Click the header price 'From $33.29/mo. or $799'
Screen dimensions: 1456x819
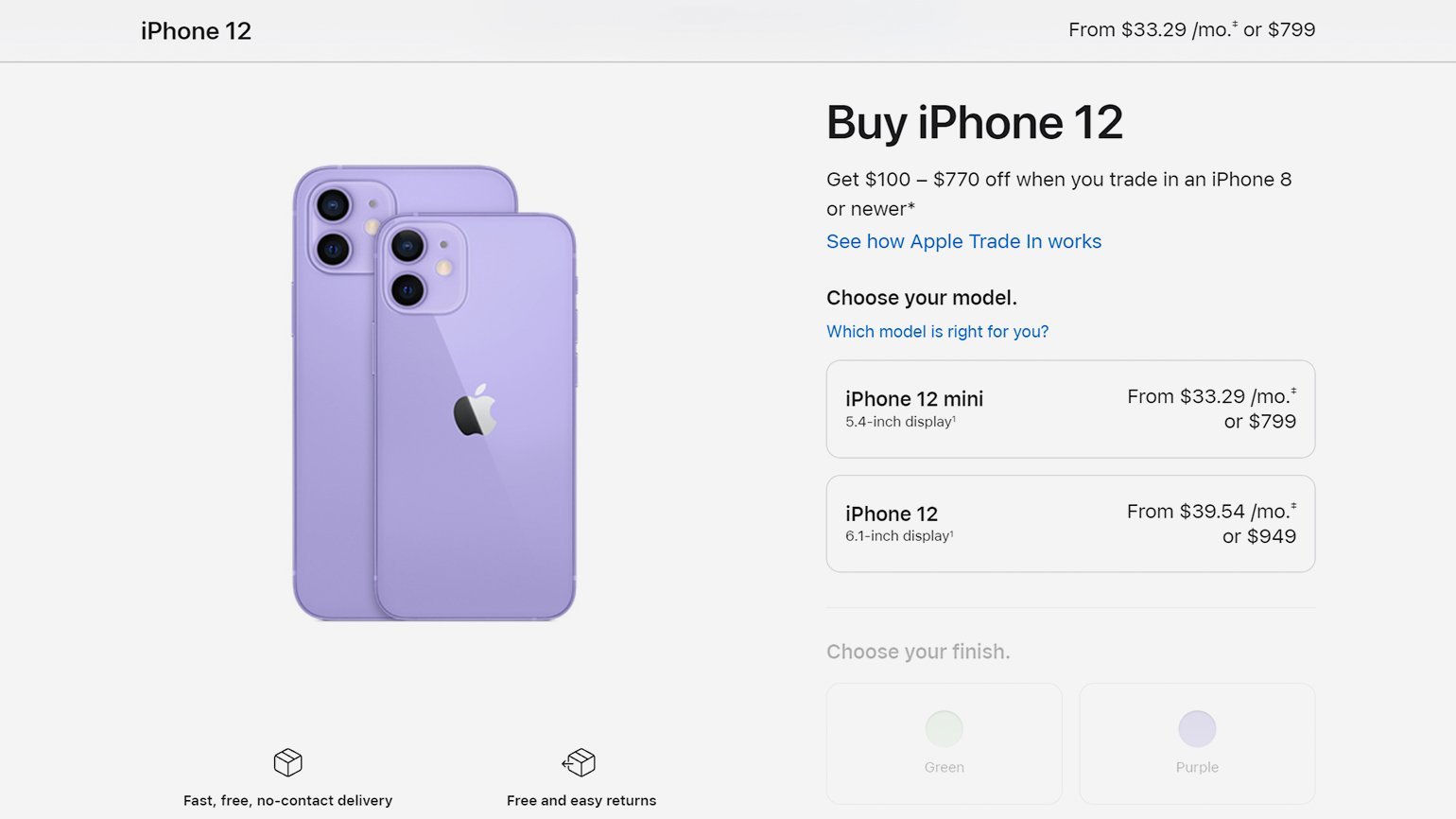(1191, 30)
